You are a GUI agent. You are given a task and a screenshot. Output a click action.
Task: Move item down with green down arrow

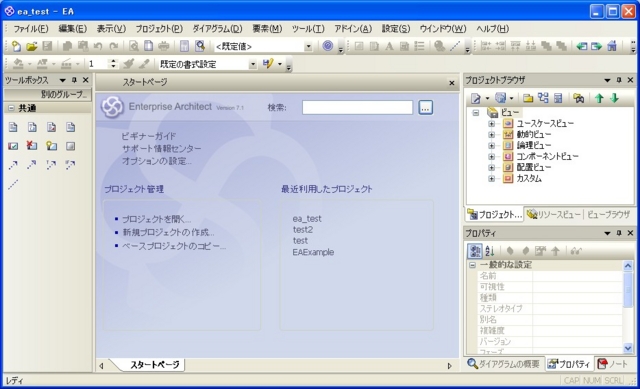pyautogui.click(x=614, y=98)
